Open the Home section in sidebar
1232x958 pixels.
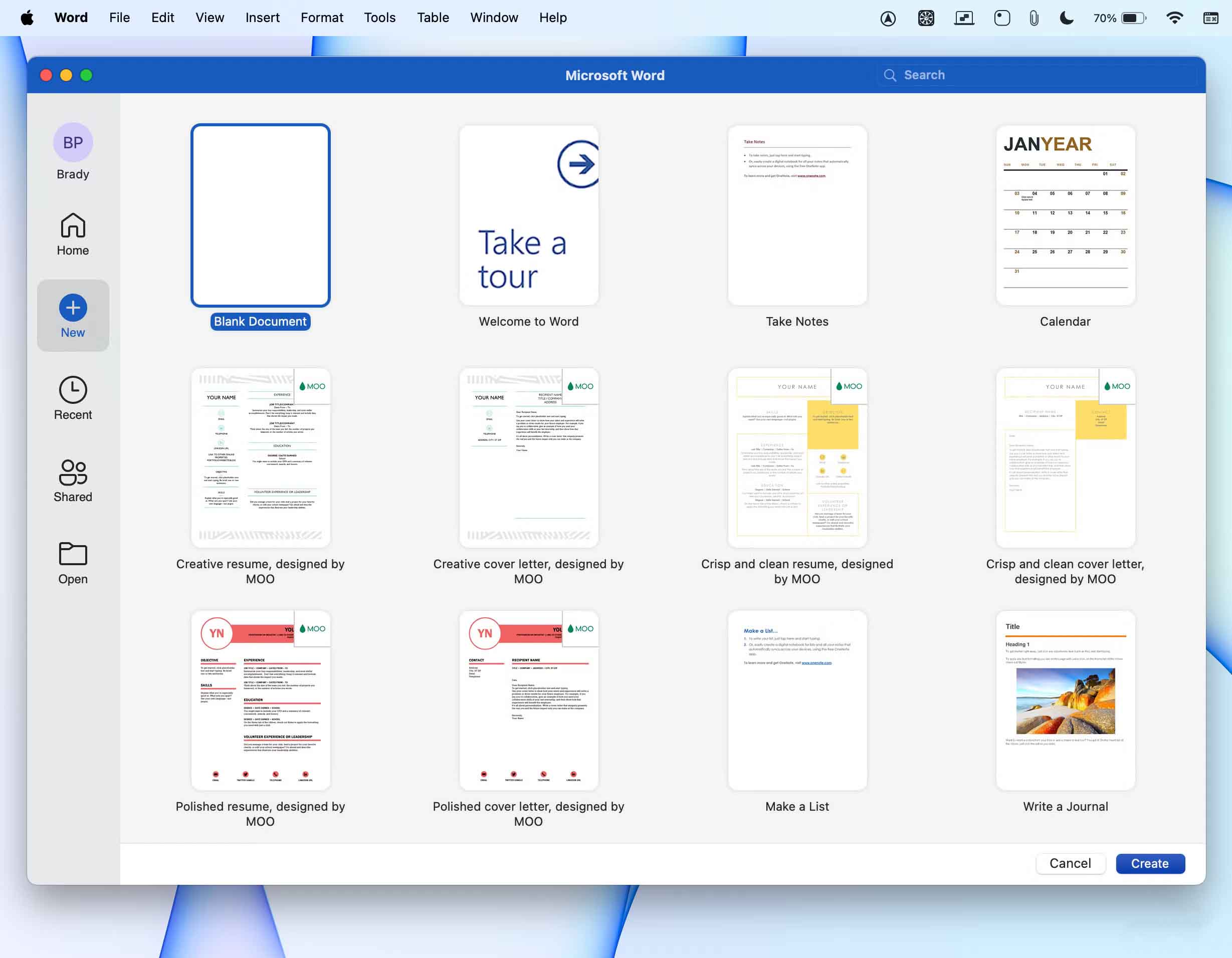[73, 234]
